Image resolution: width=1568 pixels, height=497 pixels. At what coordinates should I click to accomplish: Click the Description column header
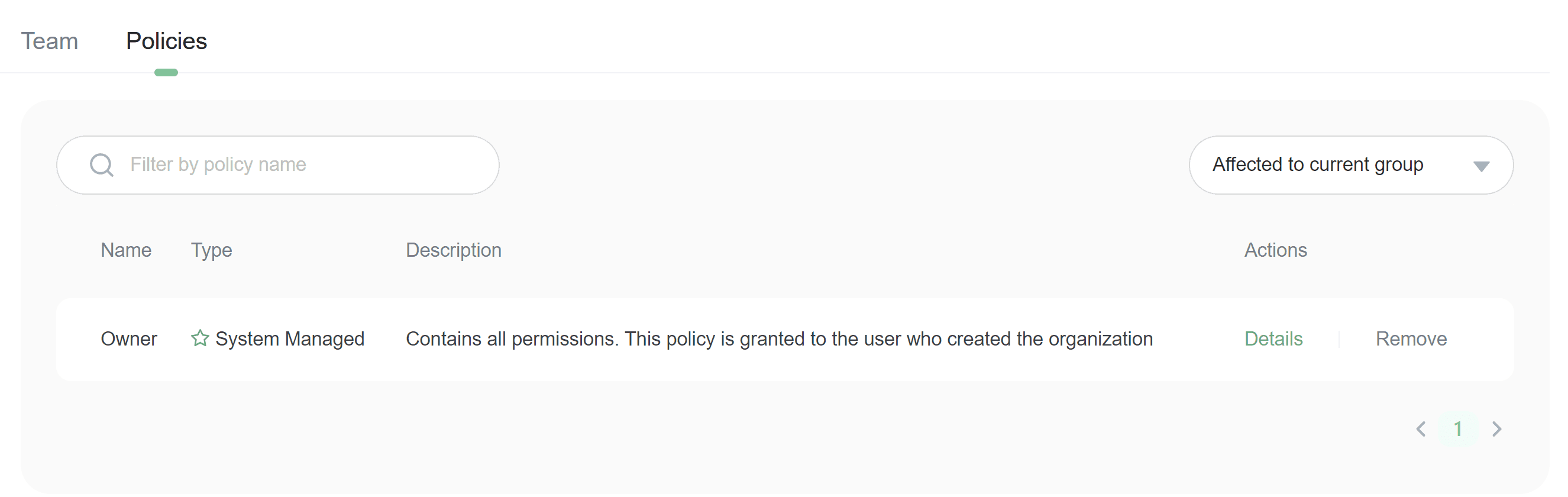[454, 250]
